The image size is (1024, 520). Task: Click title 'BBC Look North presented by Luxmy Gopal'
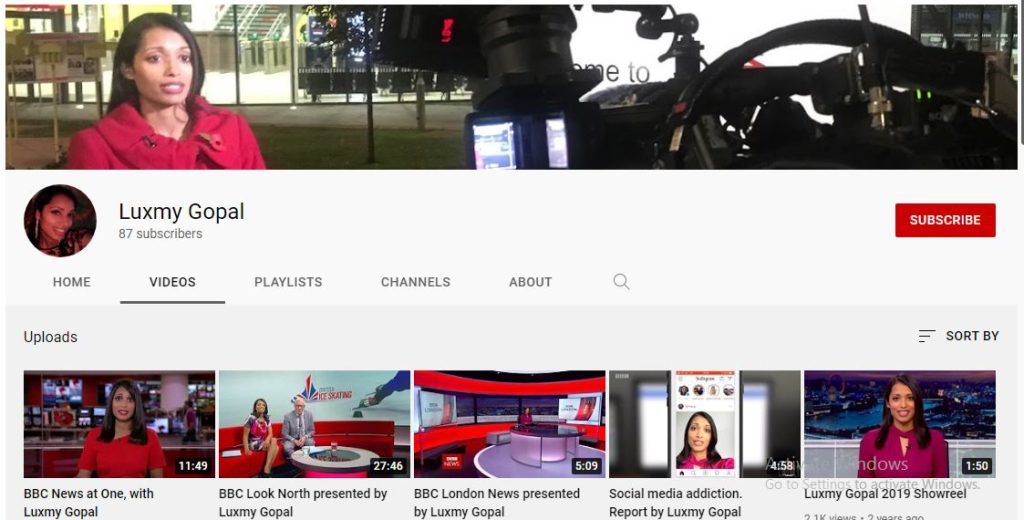click(x=303, y=502)
